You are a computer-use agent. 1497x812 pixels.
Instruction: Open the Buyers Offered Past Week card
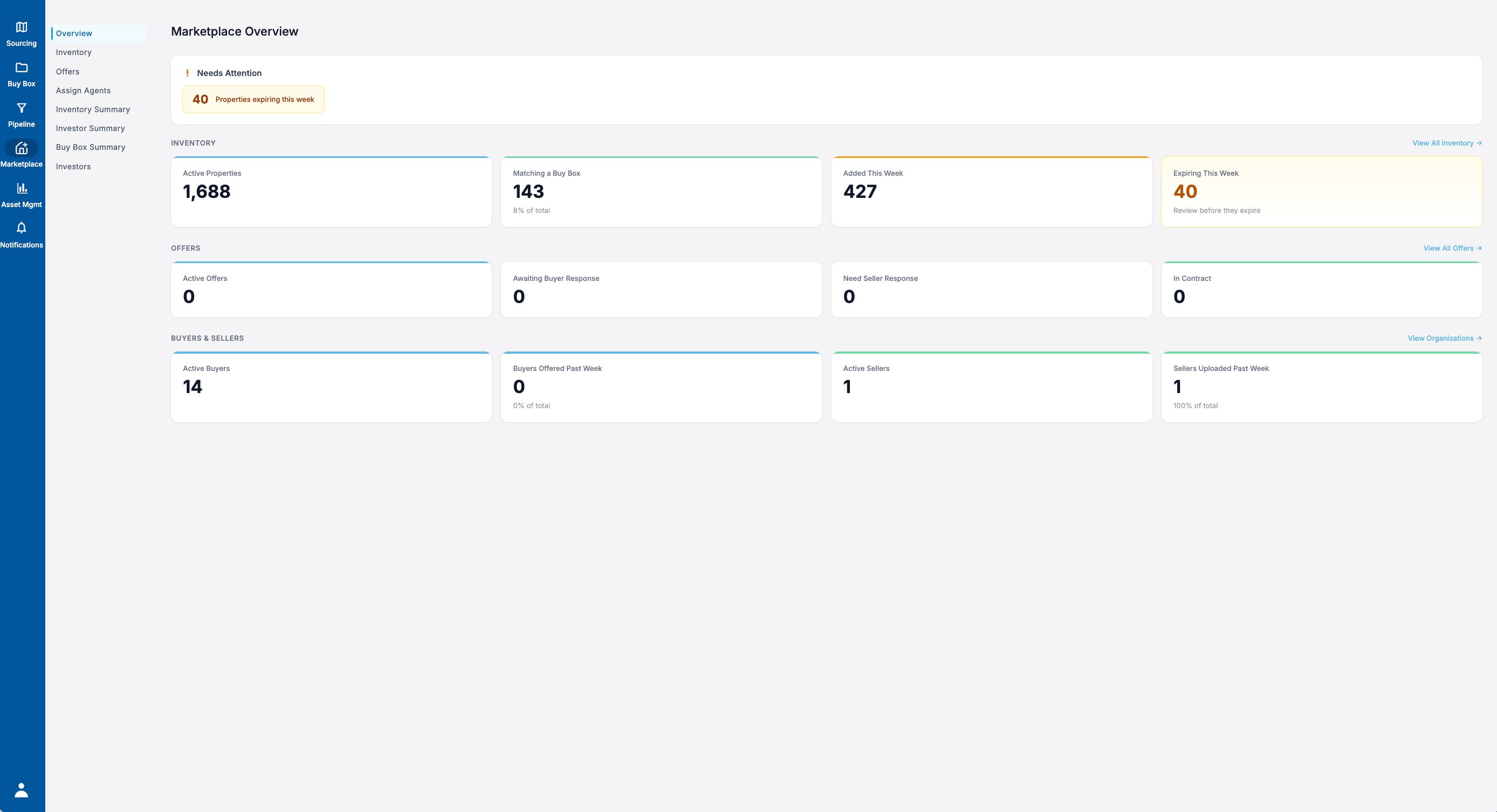[661, 387]
